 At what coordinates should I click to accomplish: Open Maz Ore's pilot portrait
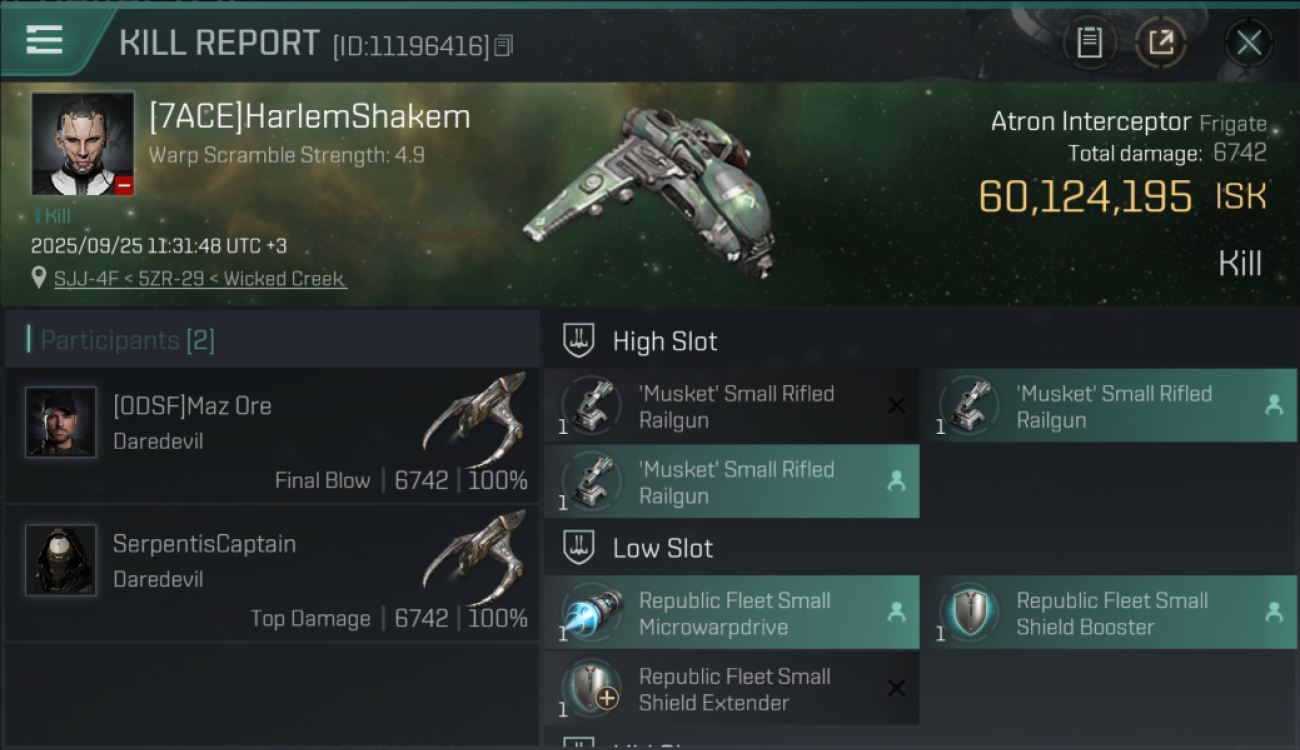[x=61, y=422]
